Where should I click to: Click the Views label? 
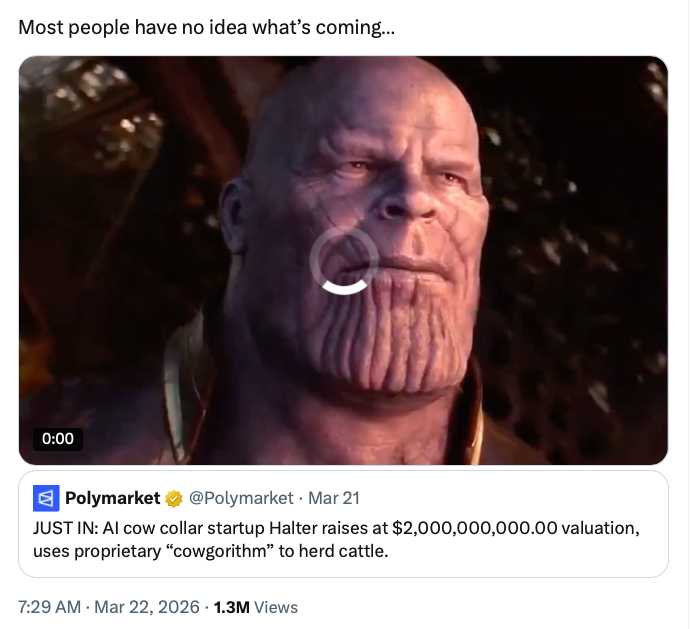click(x=276, y=607)
